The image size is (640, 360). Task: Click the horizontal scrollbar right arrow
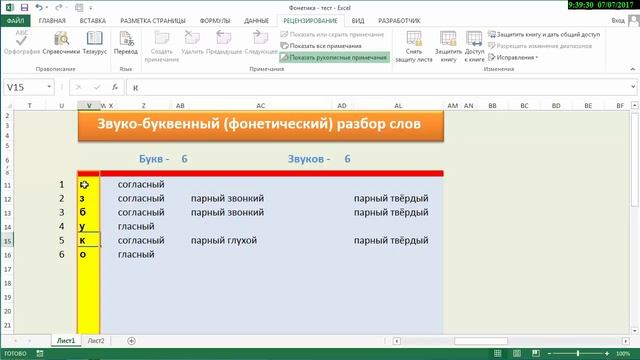click(x=626, y=341)
